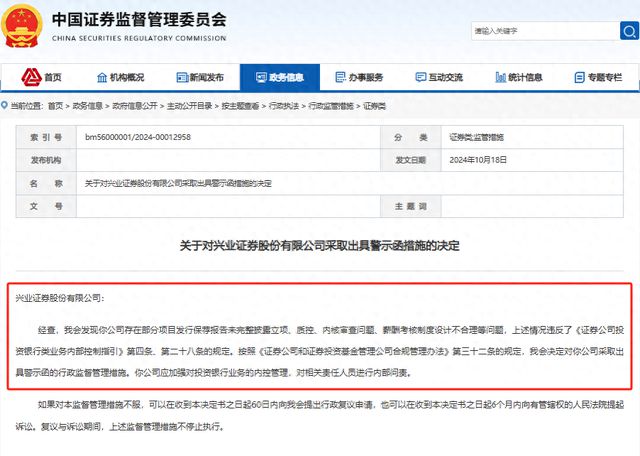
Task: Open the 政务信息 navigation tab
Action: click(280, 77)
